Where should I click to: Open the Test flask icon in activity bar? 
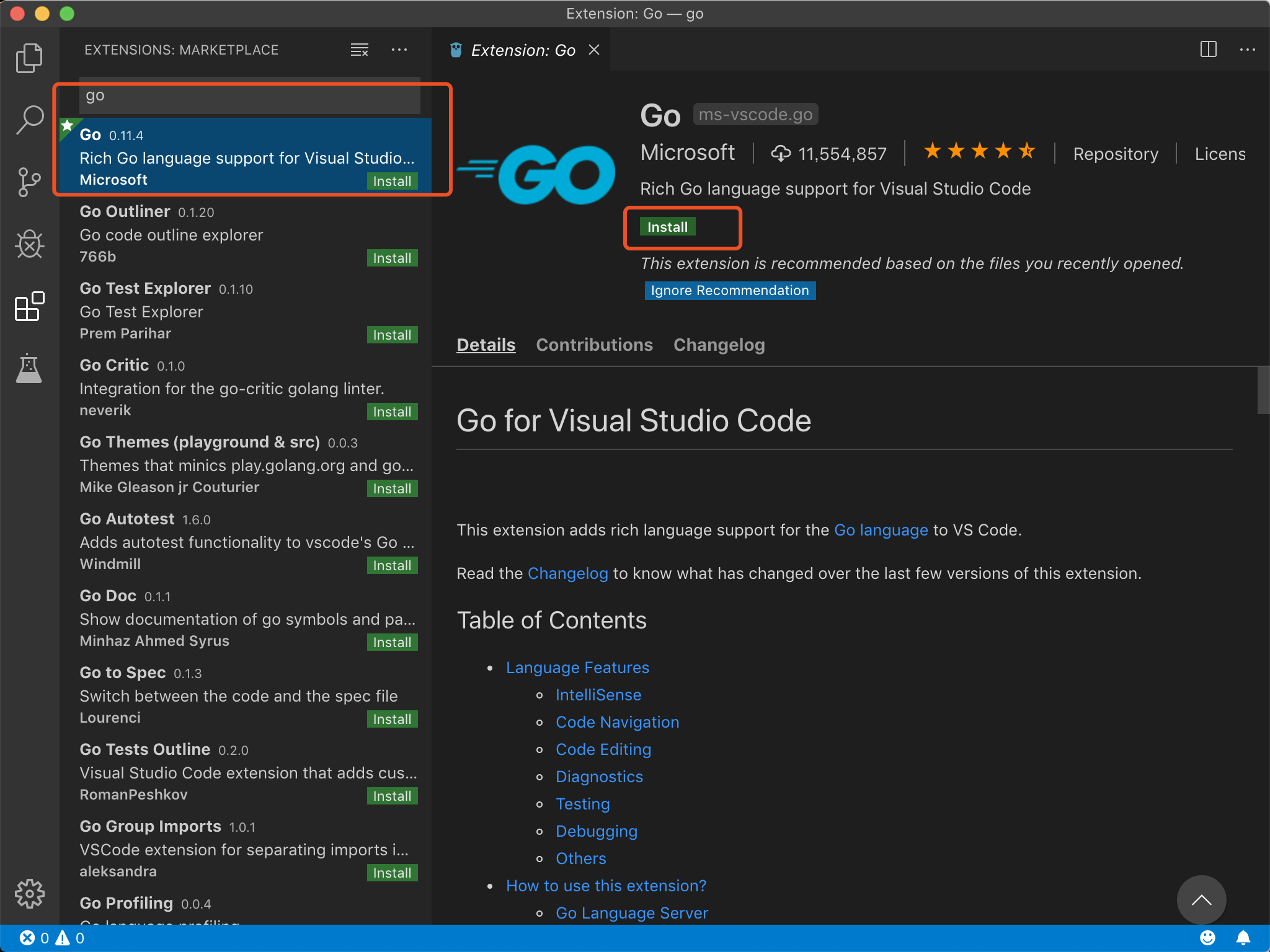pyautogui.click(x=29, y=368)
